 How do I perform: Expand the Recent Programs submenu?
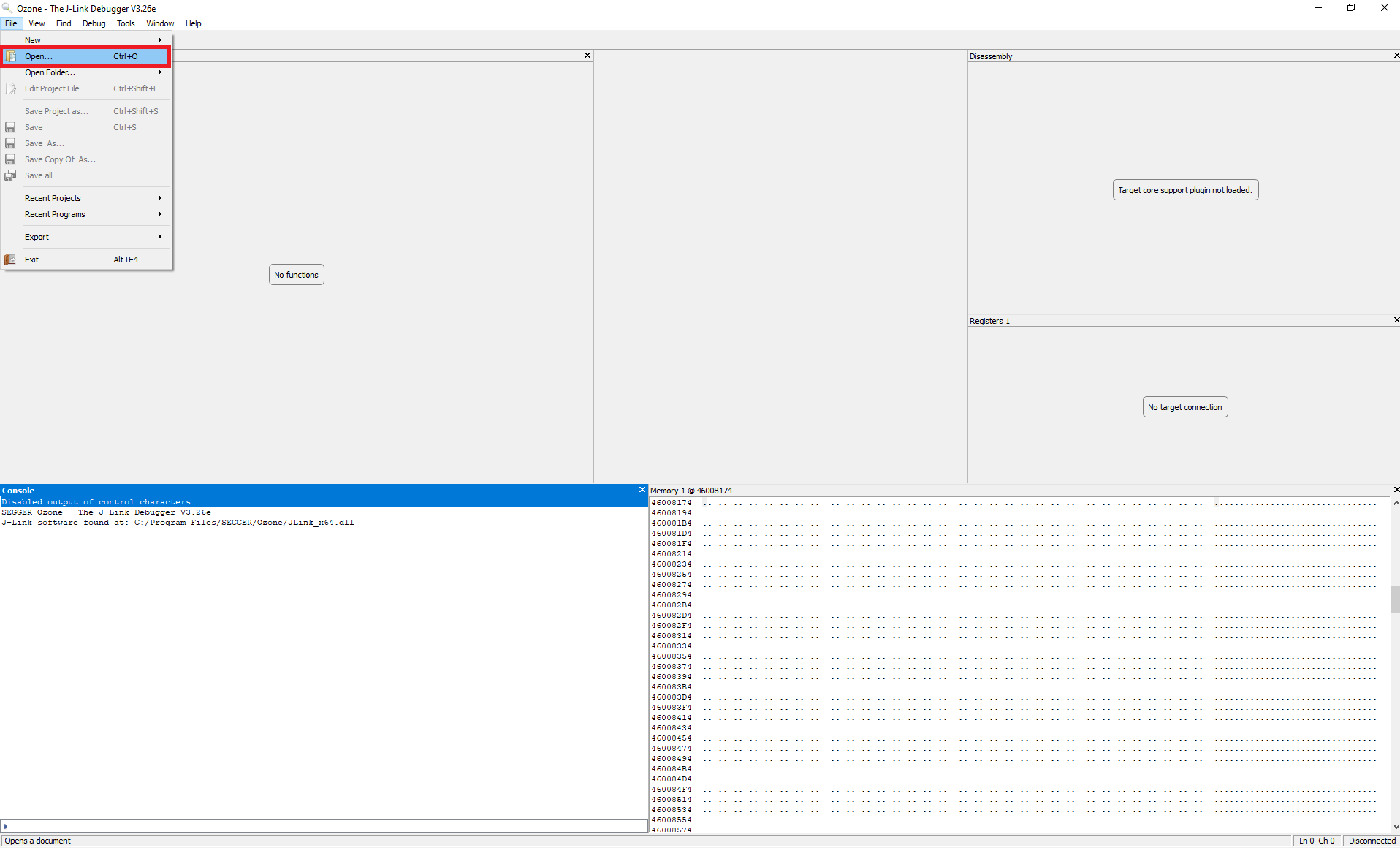tap(159, 214)
